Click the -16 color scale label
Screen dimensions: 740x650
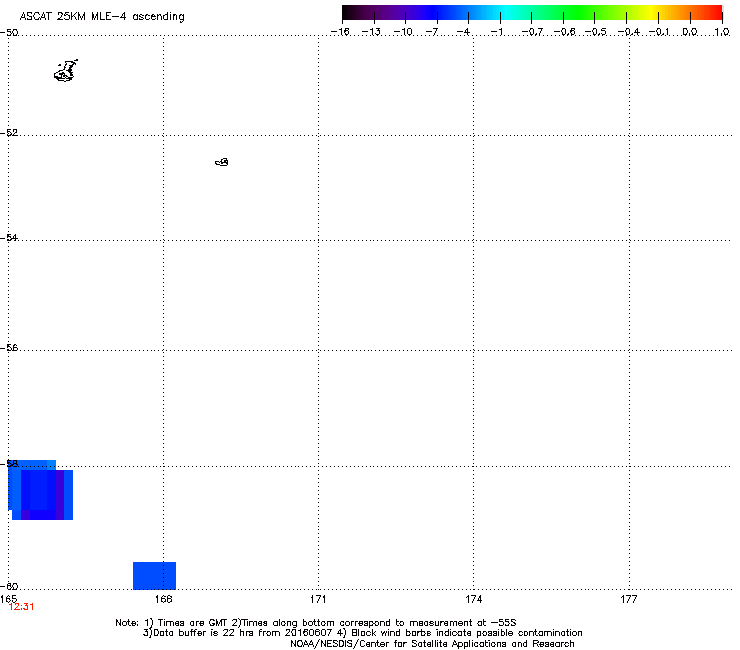(x=340, y=32)
